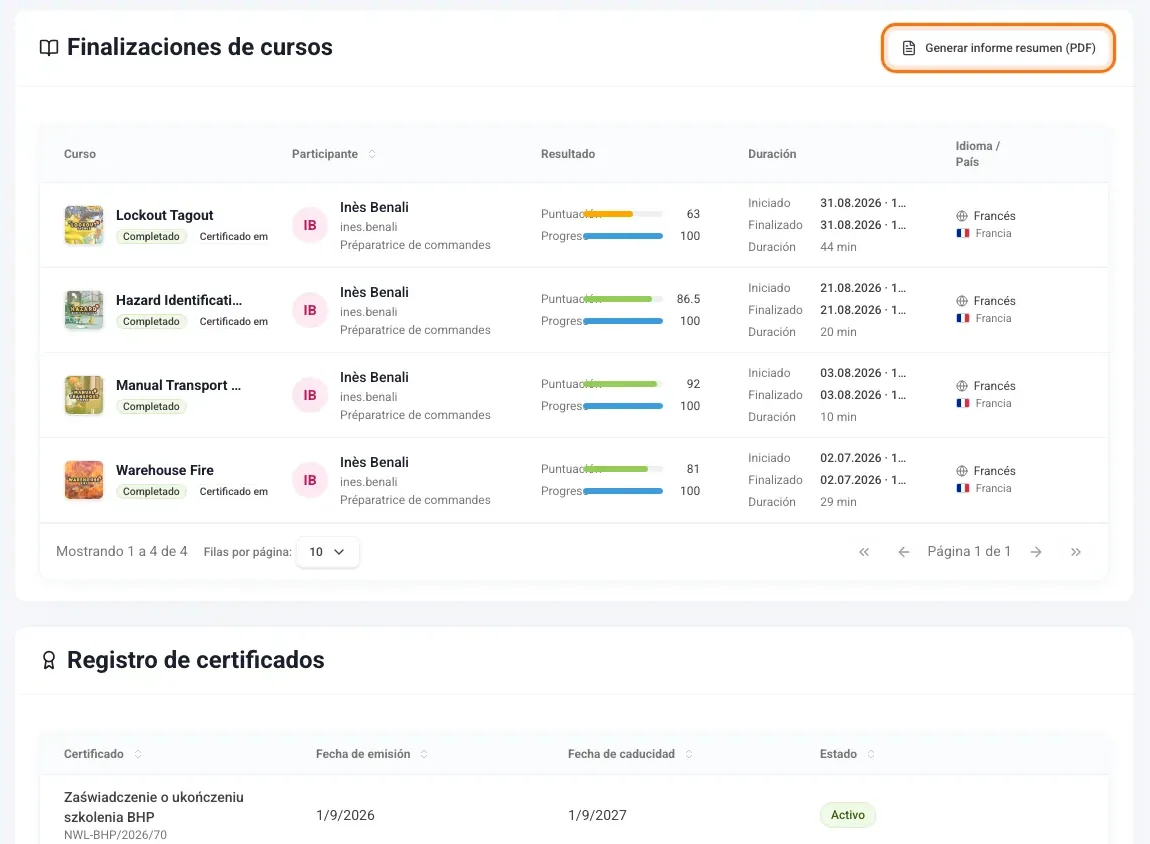Click the 20 min duration value
Image resolution: width=1150 pixels, height=844 pixels.
coord(838,332)
